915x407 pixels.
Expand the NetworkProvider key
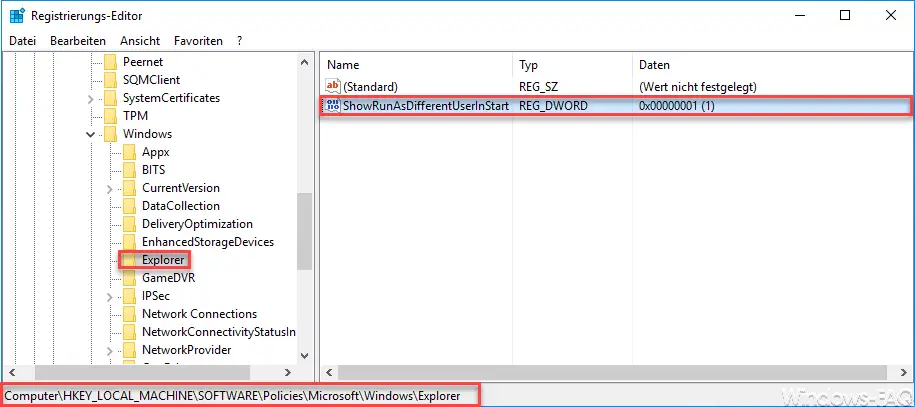tap(110, 350)
